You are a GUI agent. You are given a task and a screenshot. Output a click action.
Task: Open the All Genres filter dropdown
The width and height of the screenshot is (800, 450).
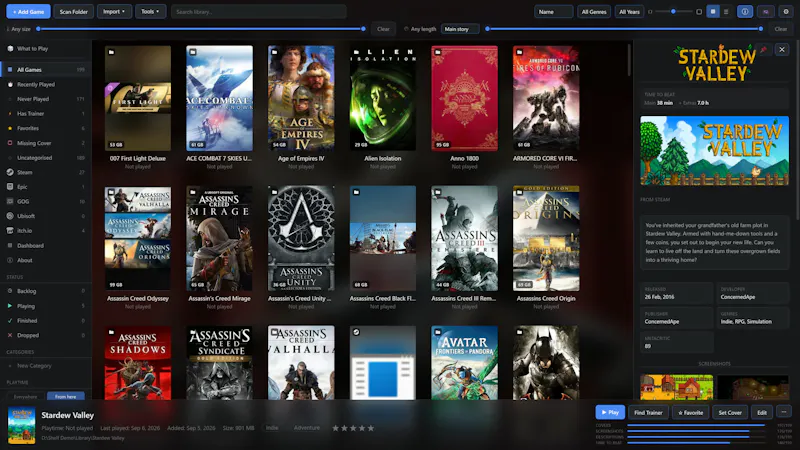(x=594, y=11)
